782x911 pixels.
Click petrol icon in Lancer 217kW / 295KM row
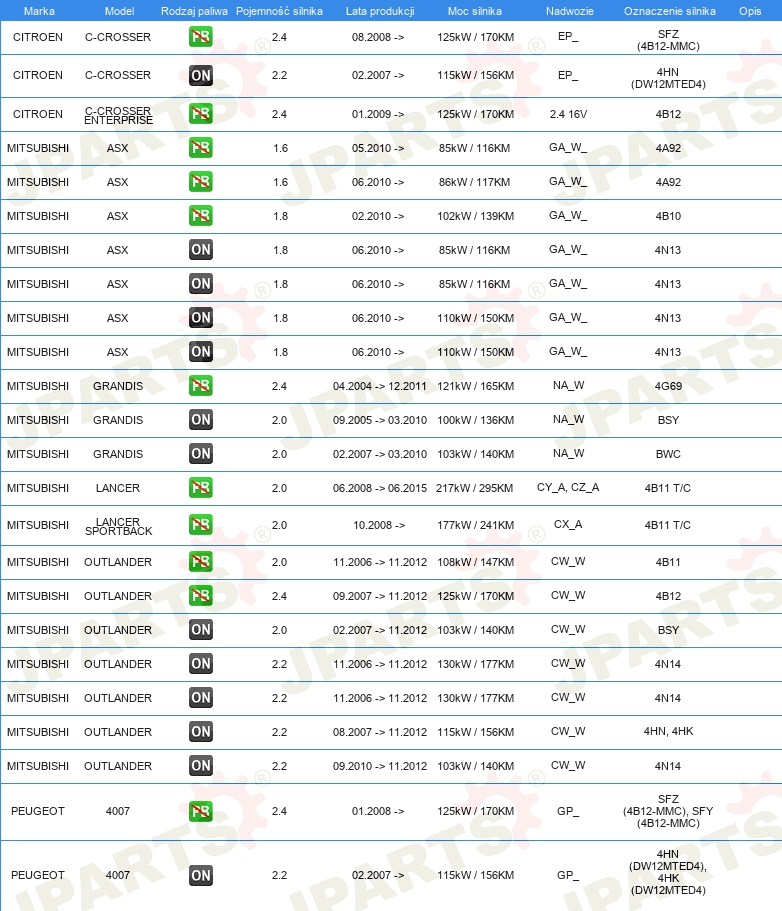(x=200, y=488)
